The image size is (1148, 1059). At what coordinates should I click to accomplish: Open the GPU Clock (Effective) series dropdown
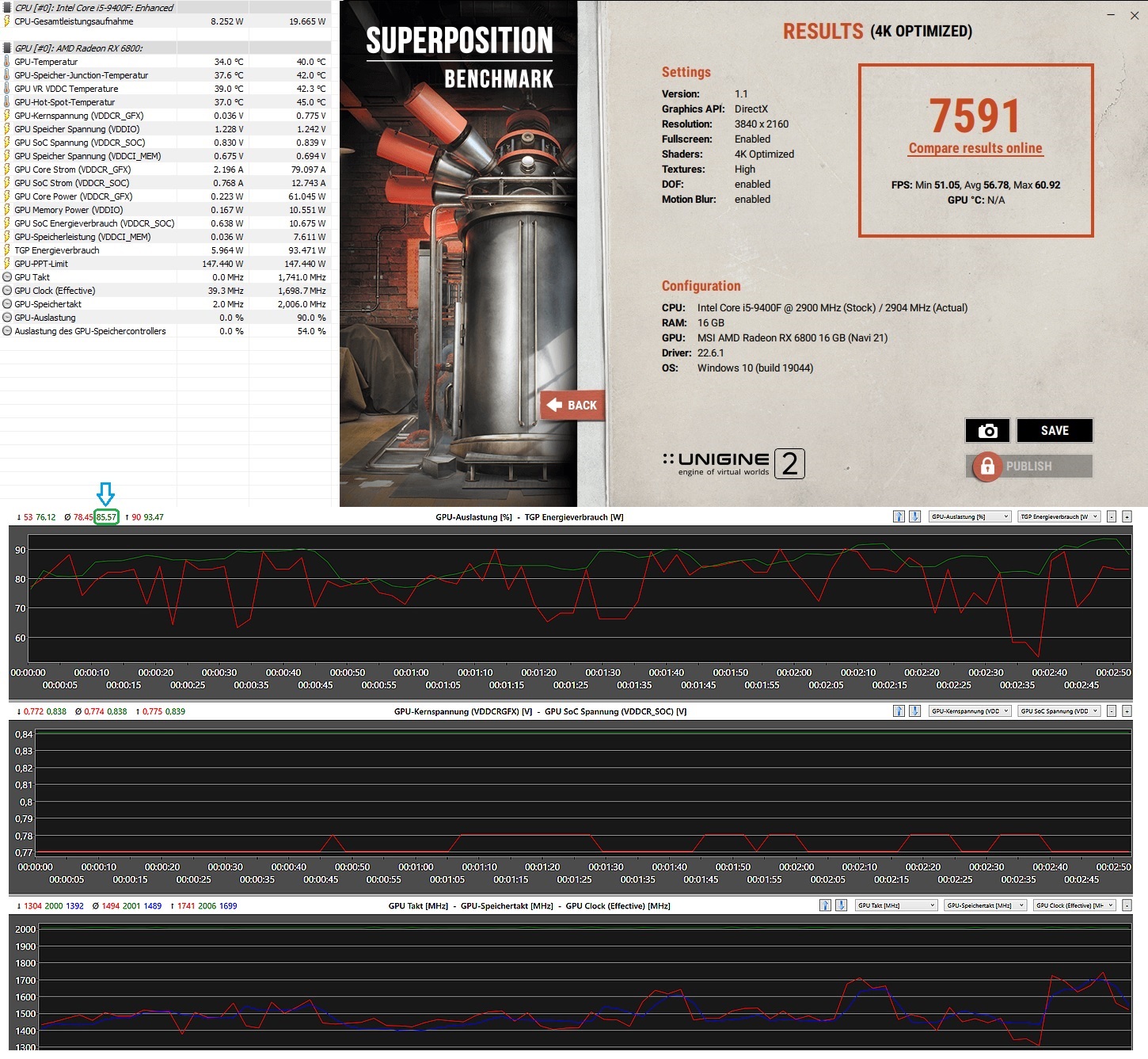click(x=1075, y=905)
